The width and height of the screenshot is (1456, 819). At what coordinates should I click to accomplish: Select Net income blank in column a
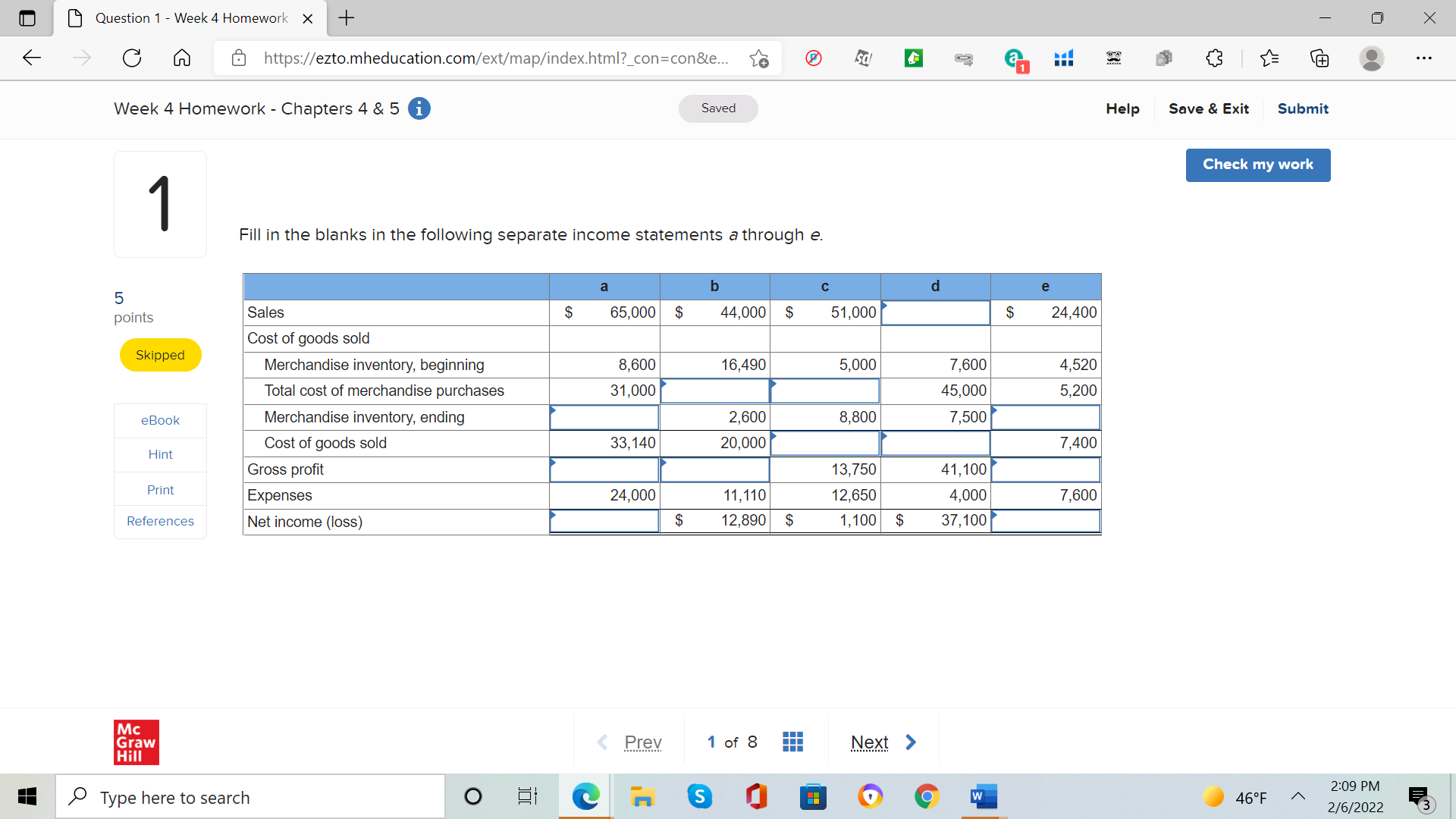pos(604,521)
